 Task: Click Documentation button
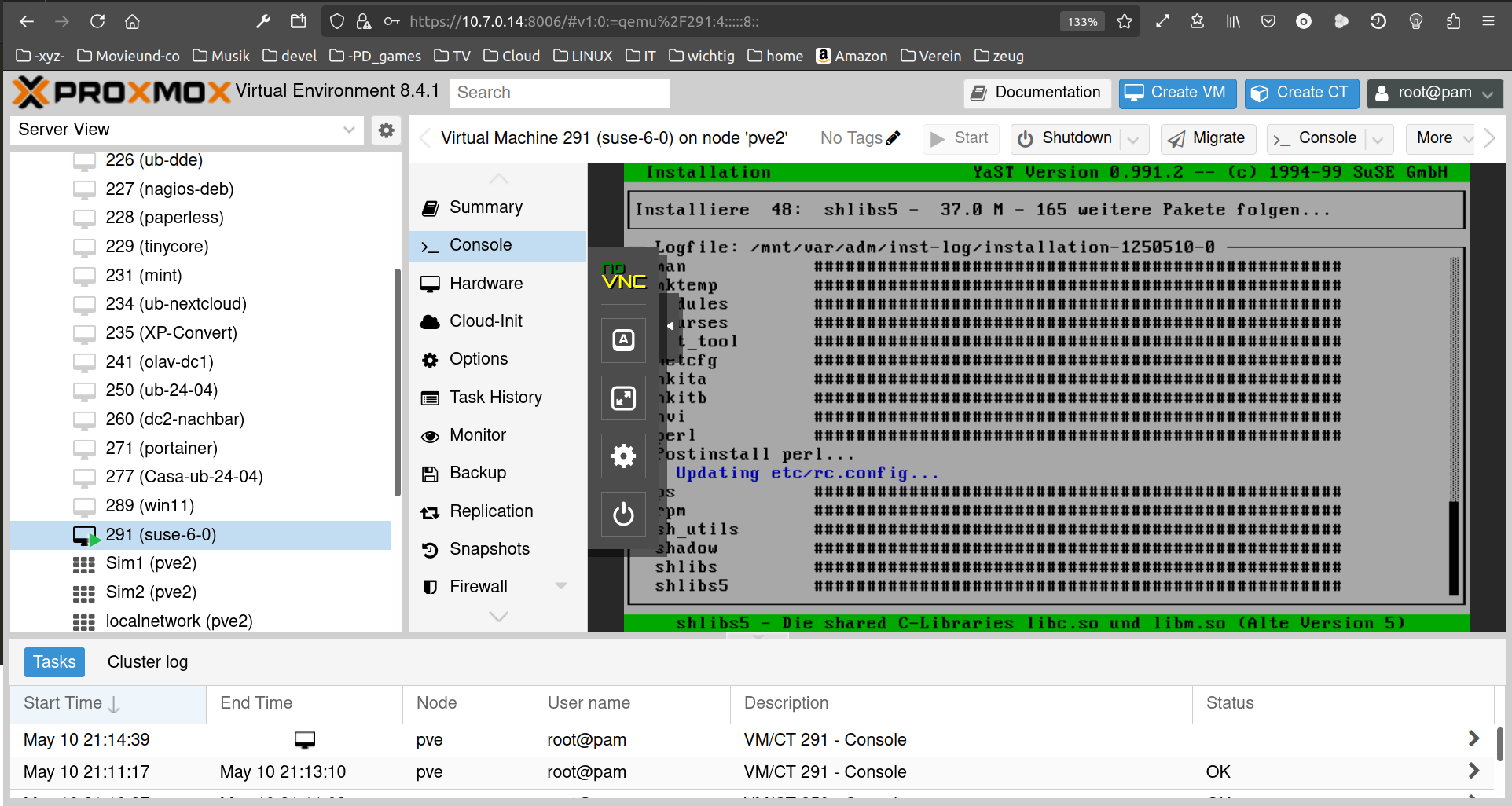click(x=1037, y=93)
